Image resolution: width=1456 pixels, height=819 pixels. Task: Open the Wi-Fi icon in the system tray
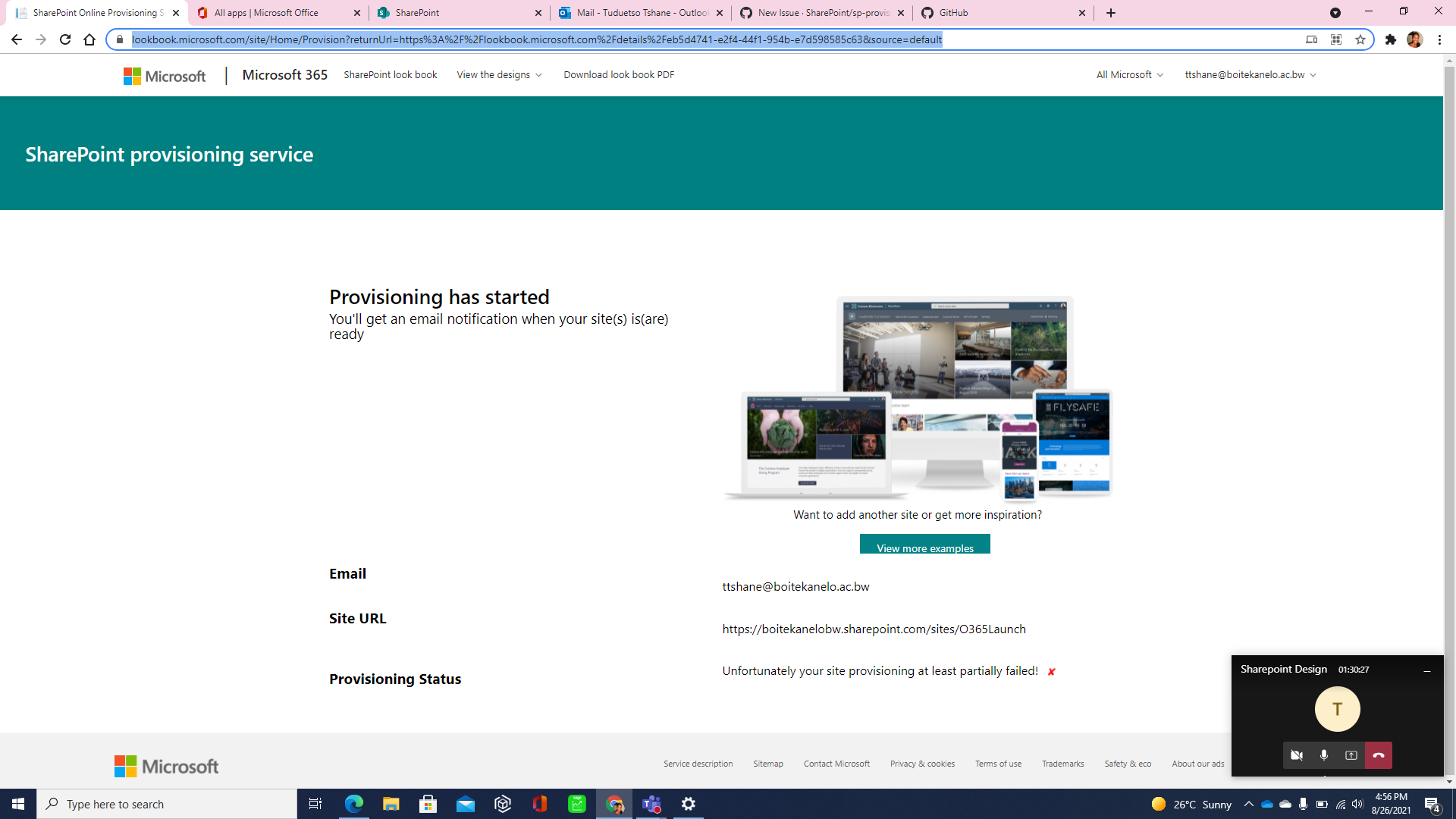click(x=1341, y=804)
